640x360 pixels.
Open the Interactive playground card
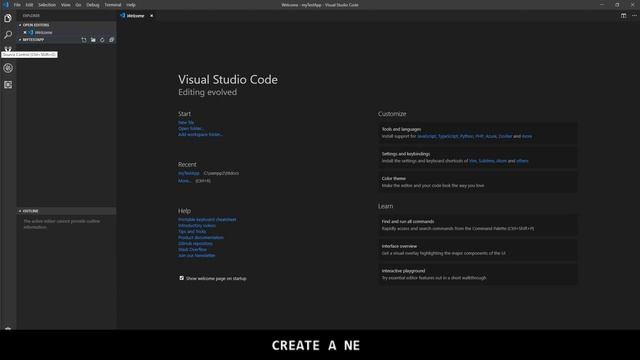[478, 274]
